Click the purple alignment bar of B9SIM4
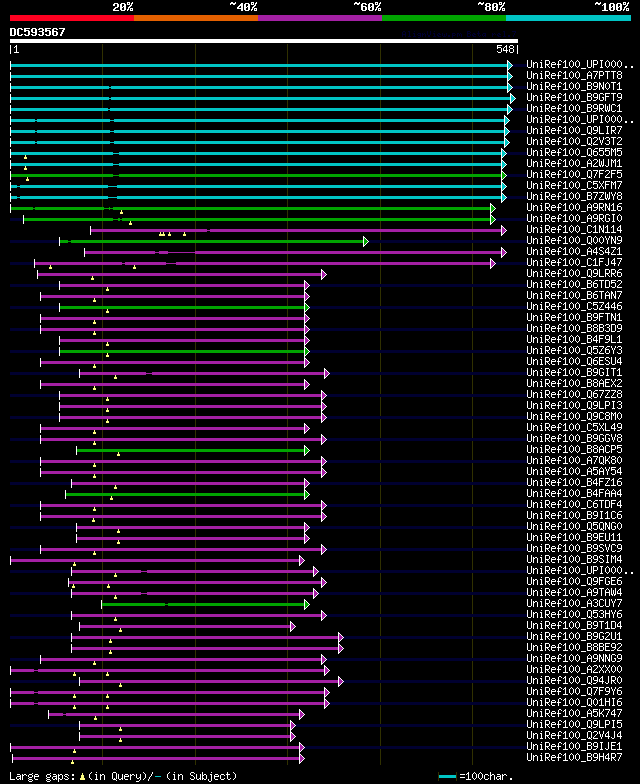Viewport: 640px width, 784px height. [x=155, y=560]
